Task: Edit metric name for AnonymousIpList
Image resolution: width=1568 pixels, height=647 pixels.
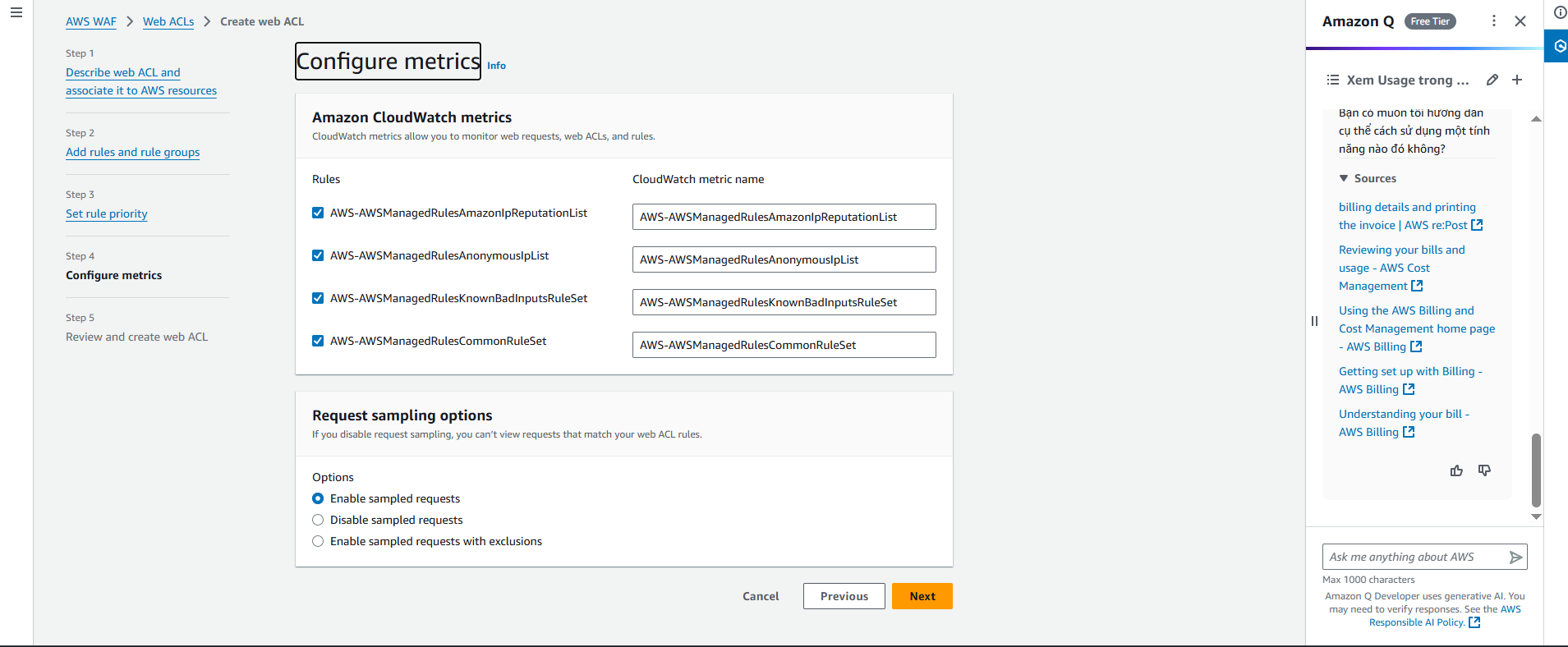Action: pyautogui.click(x=784, y=259)
